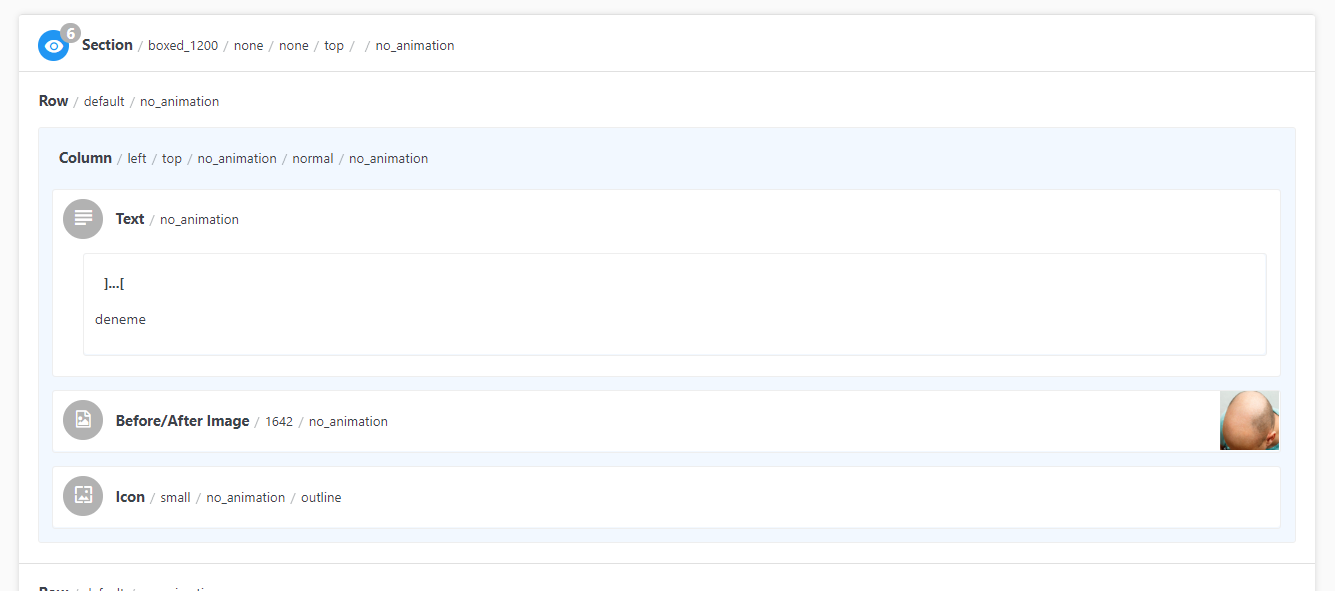Screen dimensions: 1335x591
Task: Click the Icon's outline style value
Action: [x=321, y=498]
